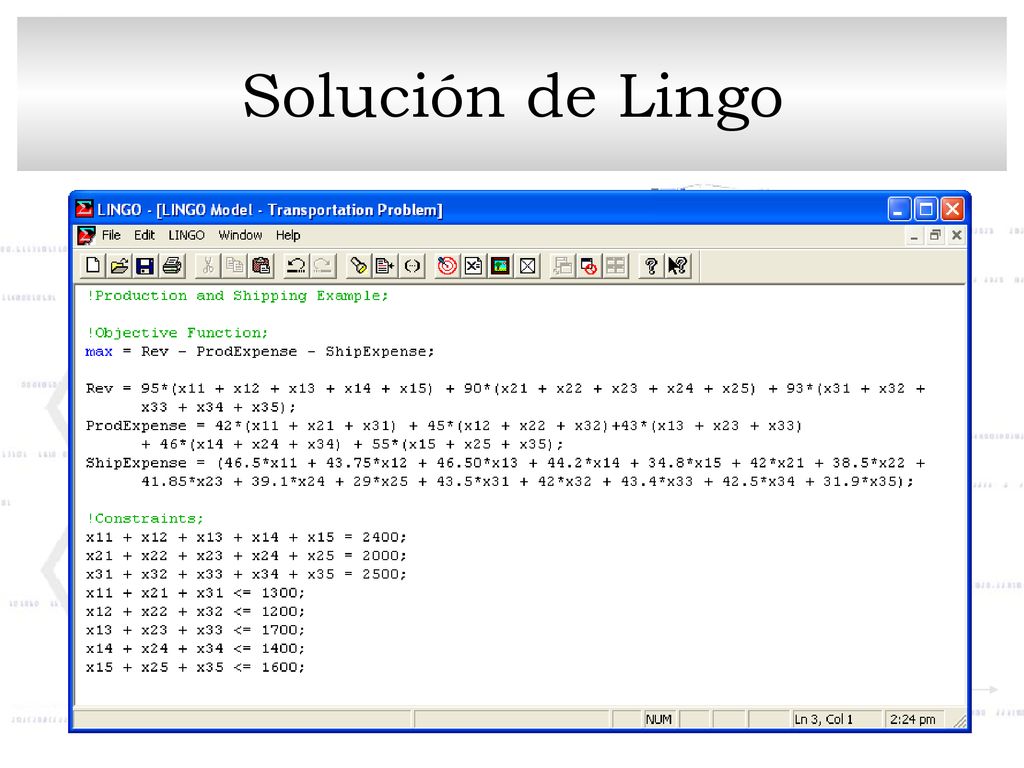Click the '<= 1300;' constraint line
Screen dimensions: 1024x768
click(195, 593)
